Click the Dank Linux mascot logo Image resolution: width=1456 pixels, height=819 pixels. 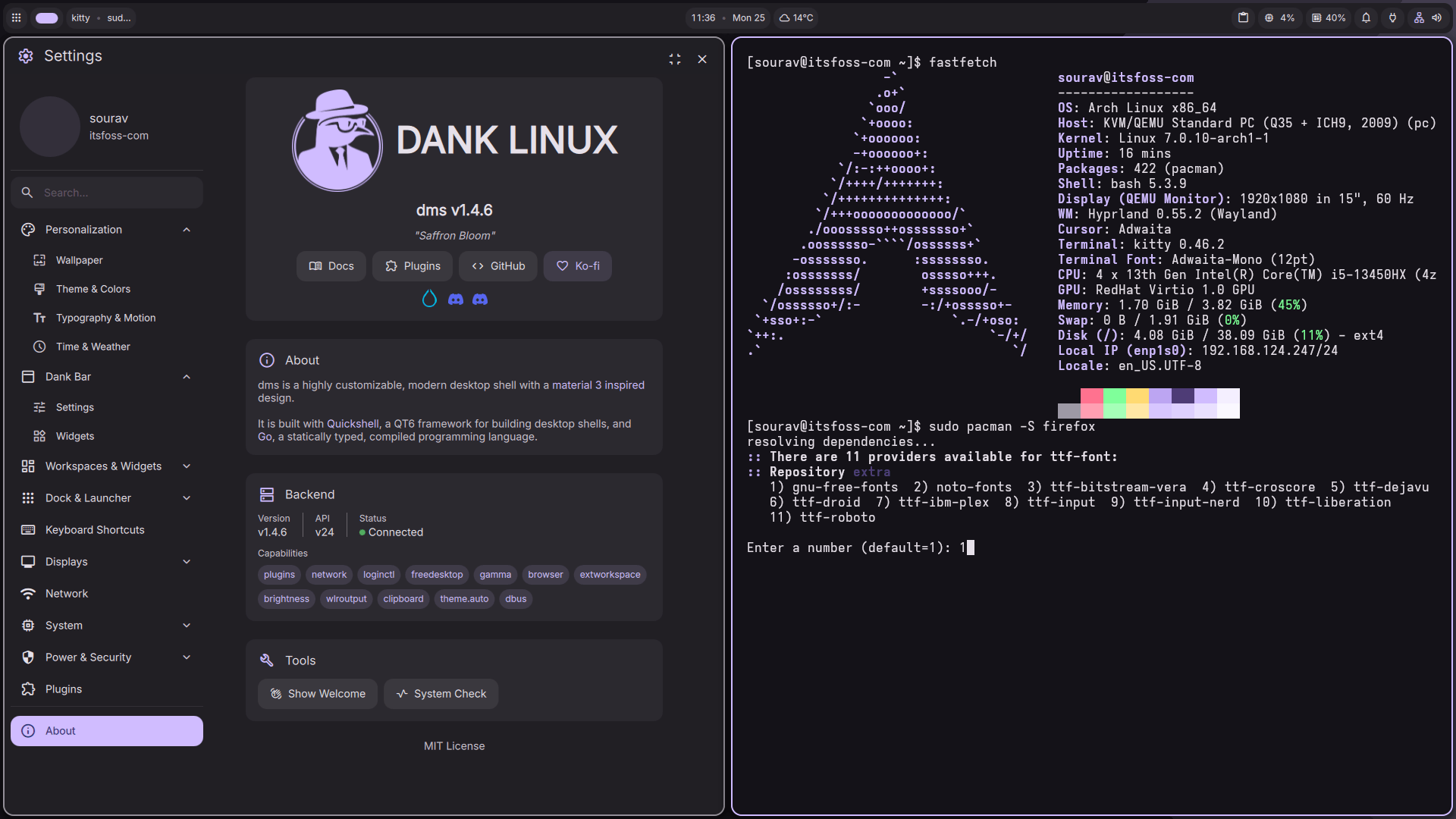[x=337, y=140]
